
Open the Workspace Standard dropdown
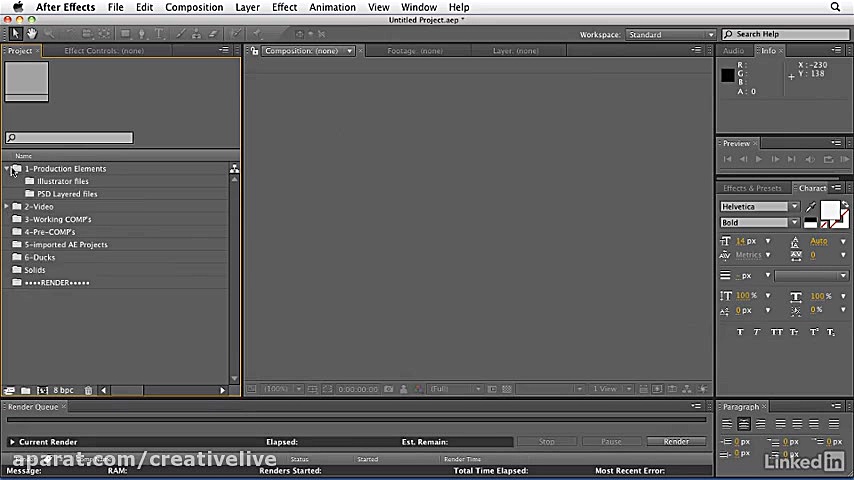coord(670,34)
